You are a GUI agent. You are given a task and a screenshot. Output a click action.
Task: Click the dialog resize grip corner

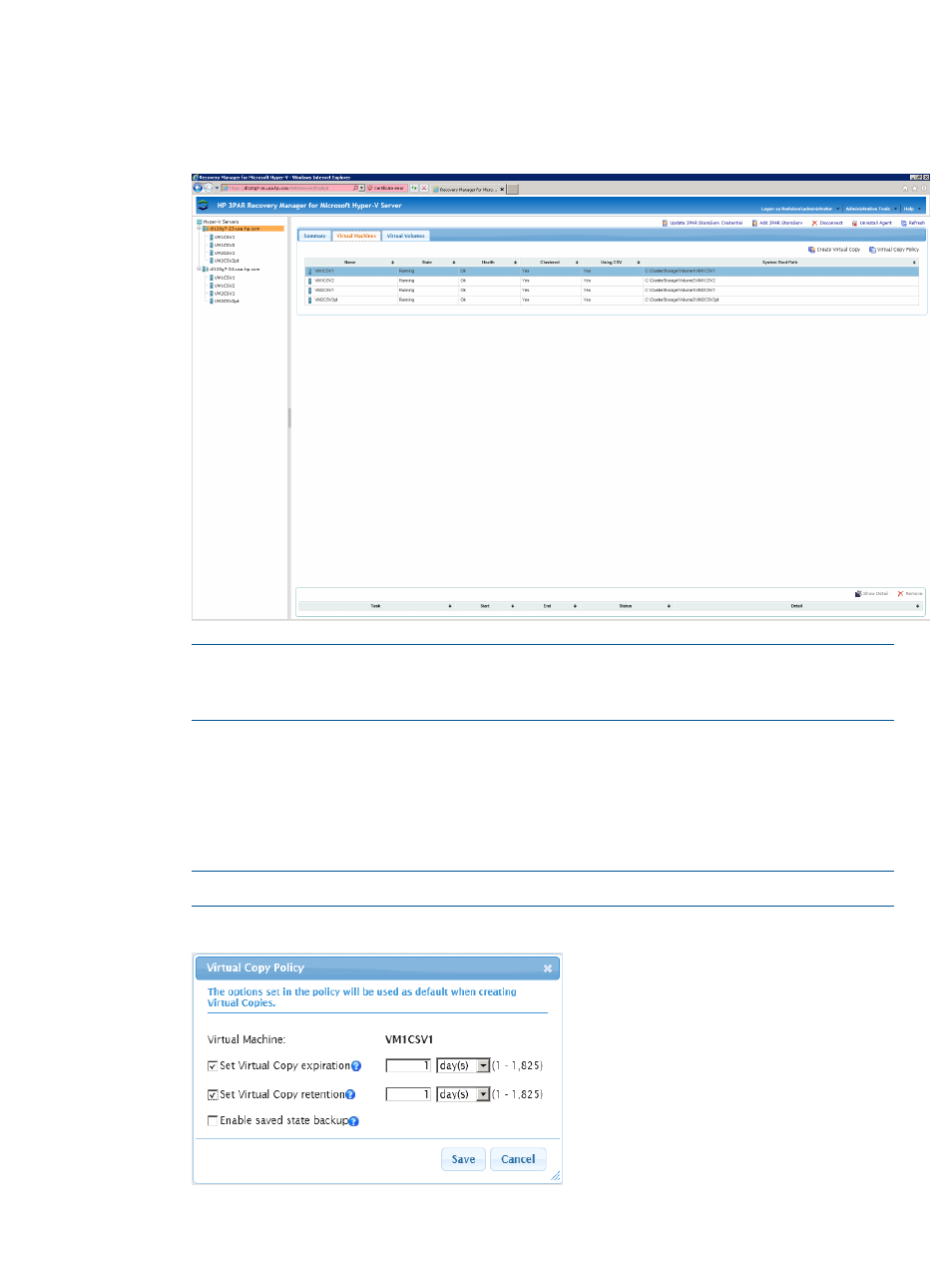[556, 1176]
